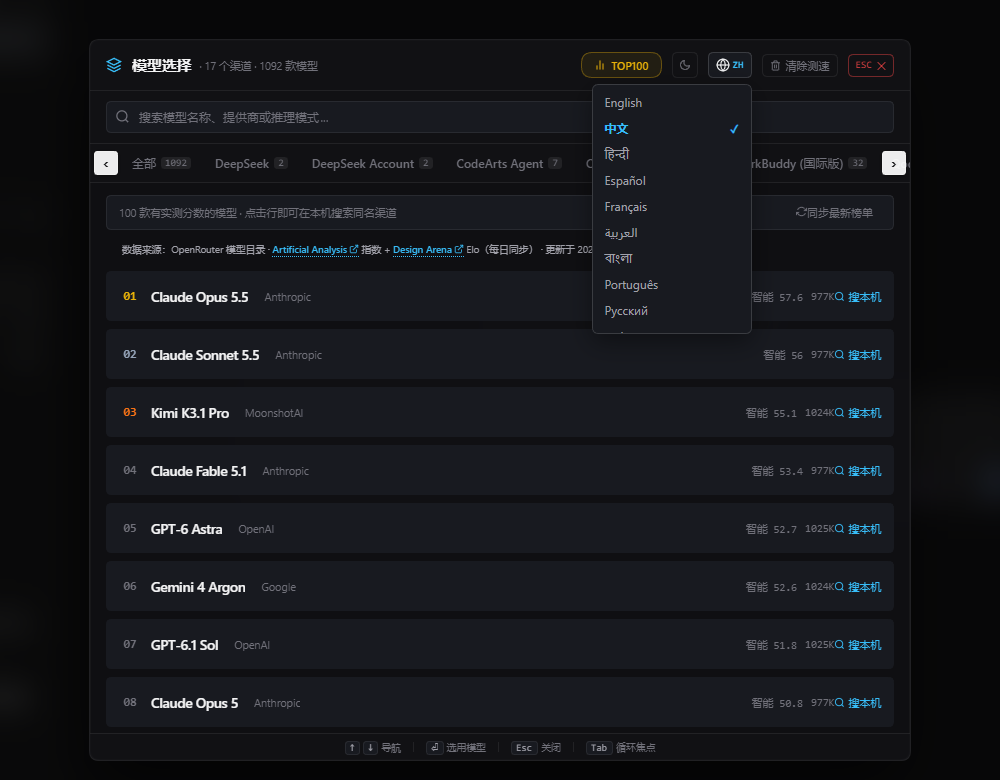Click 搜本机 for Claude Sonnet 5.5
This screenshot has width=1000, height=780.
click(x=858, y=355)
